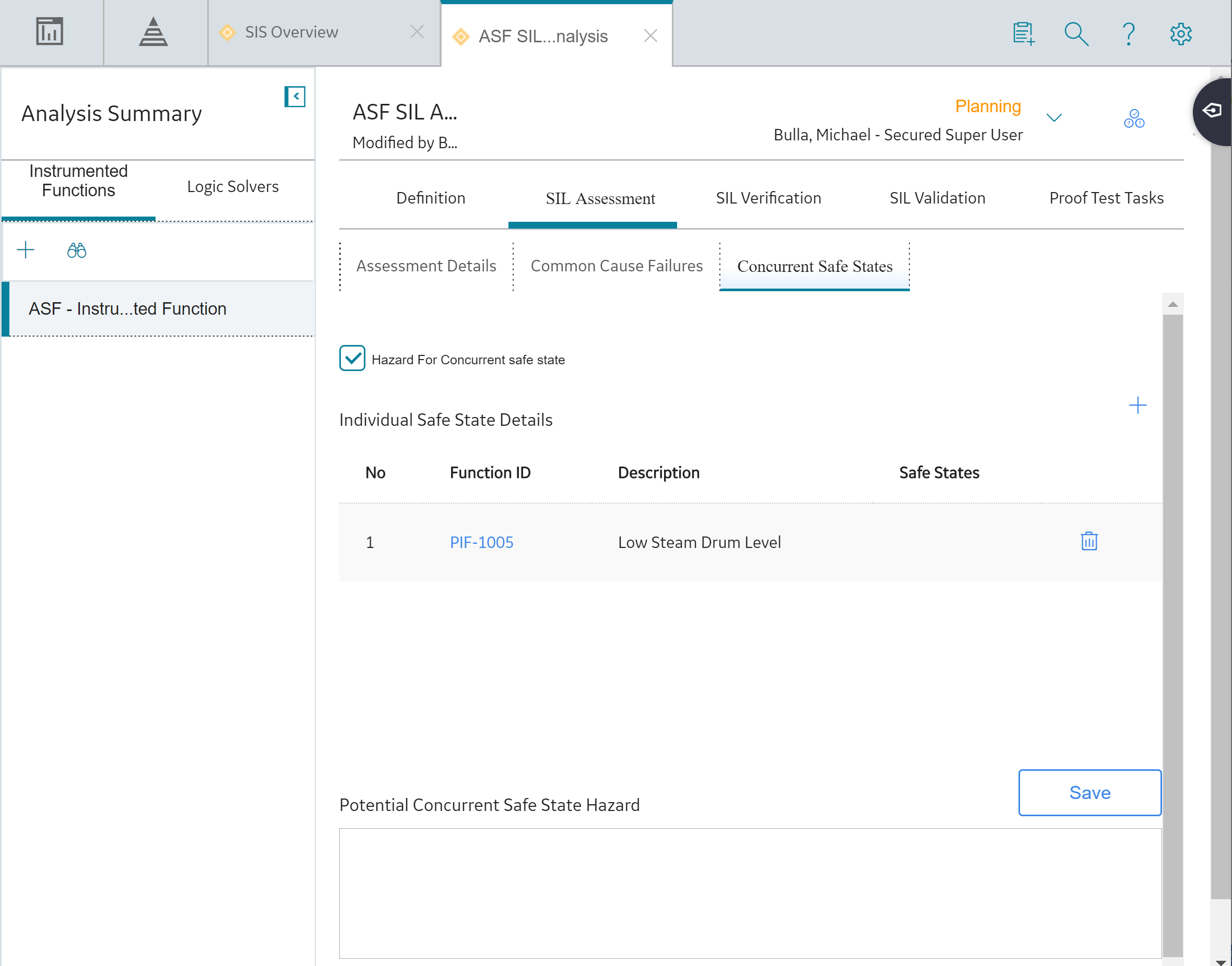Switch to Common Cause Failures sub-tab
Image resolution: width=1232 pixels, height=966 pixels.
click(617, 266)
